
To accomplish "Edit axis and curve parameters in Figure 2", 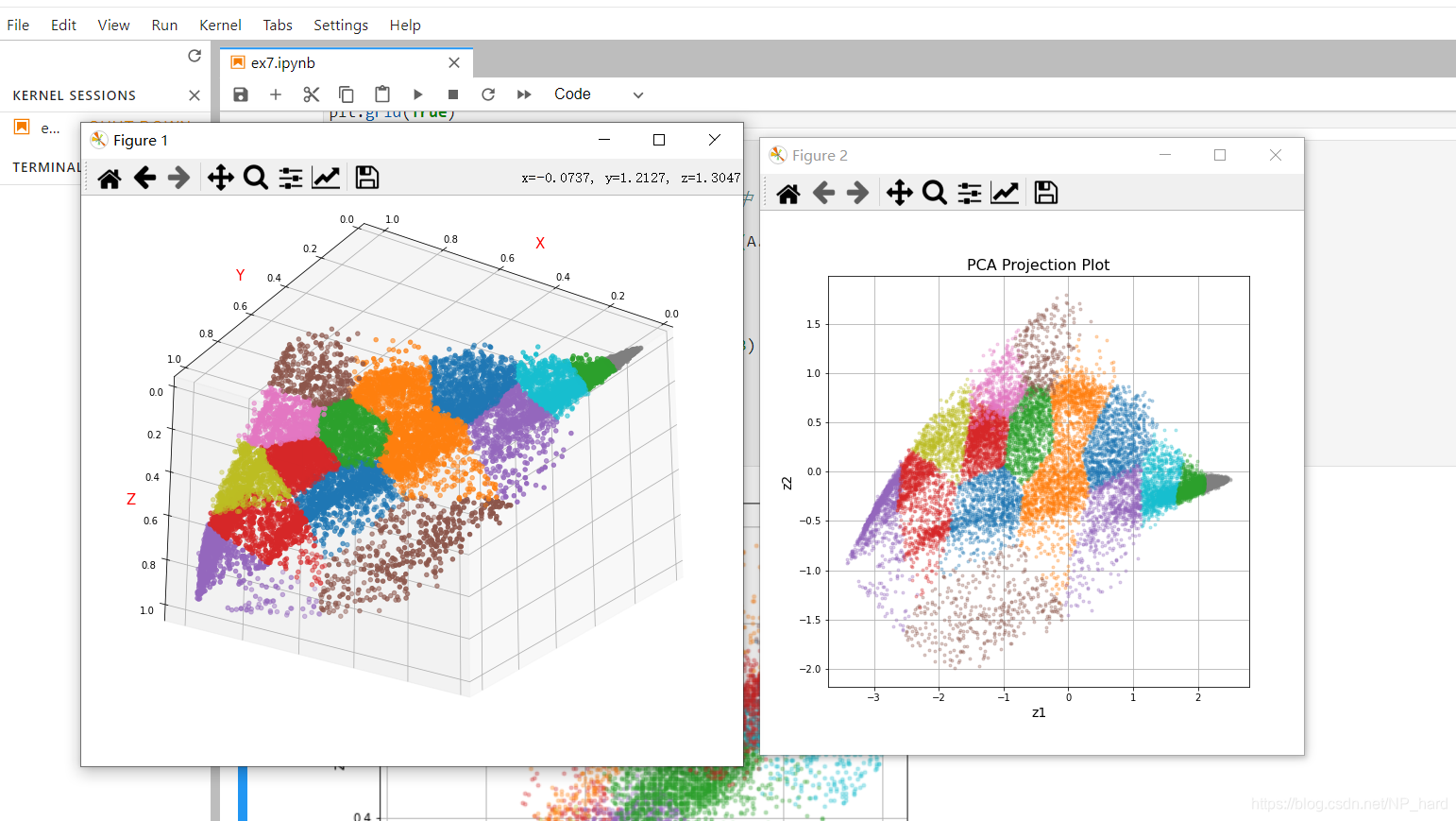I will [1005, 194].
